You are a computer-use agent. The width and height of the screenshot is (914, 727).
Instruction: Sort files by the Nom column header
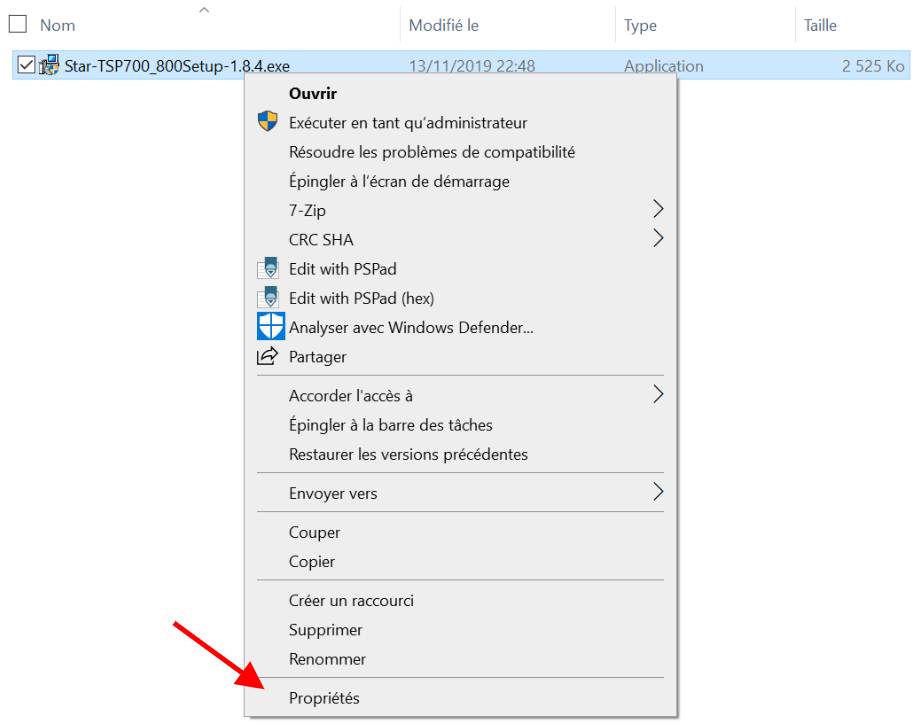[x=58, y=25]
